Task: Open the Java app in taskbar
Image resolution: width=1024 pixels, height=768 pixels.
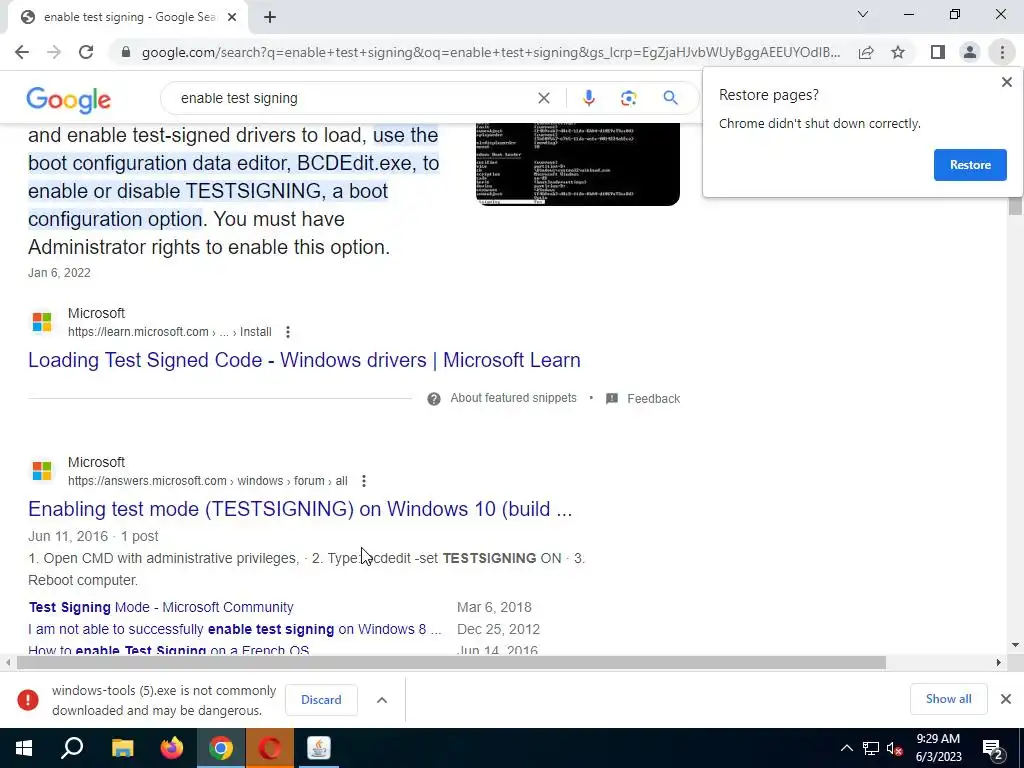Action: tap(319, 748)
